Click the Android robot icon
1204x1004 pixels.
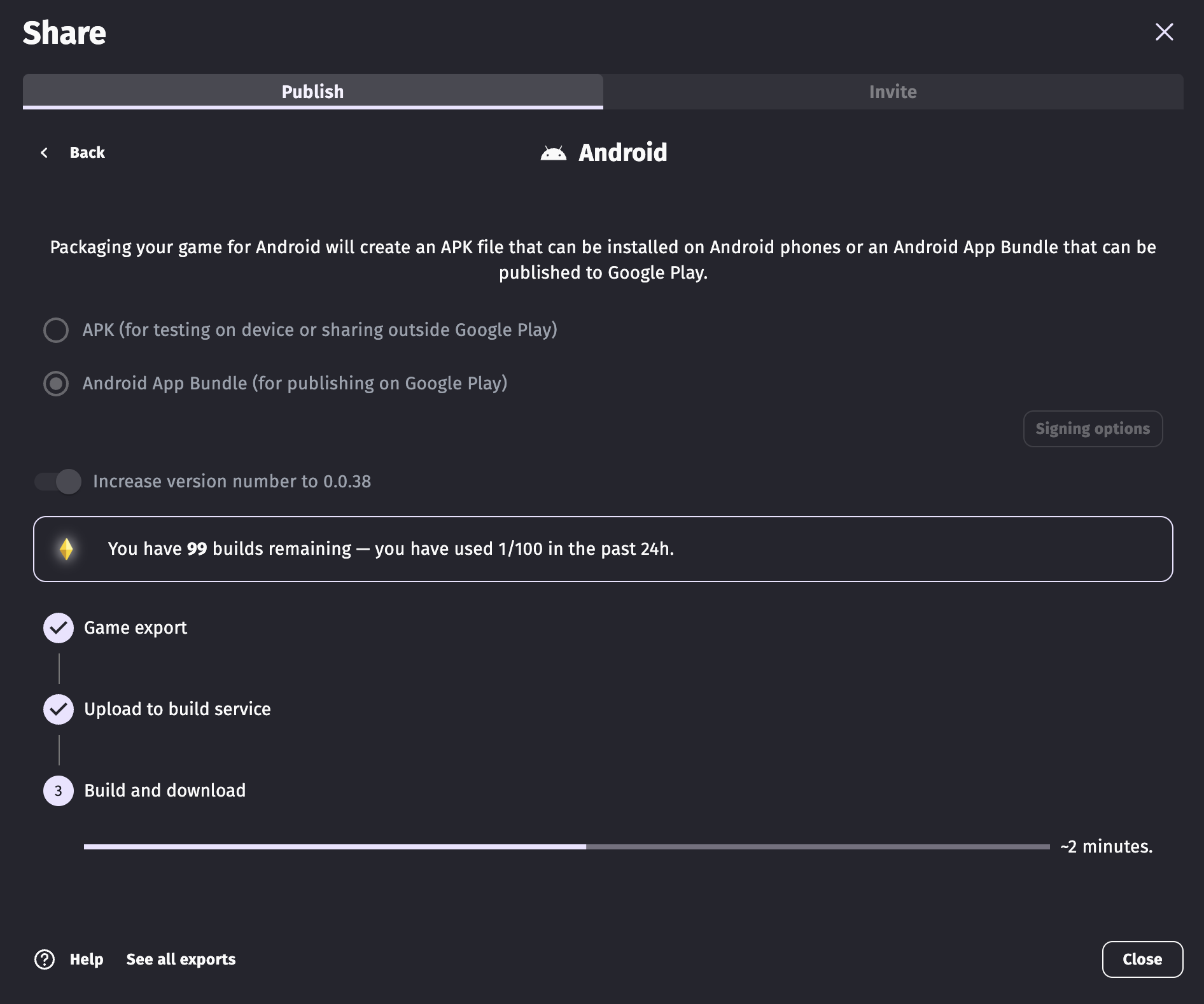click(553, 153)
